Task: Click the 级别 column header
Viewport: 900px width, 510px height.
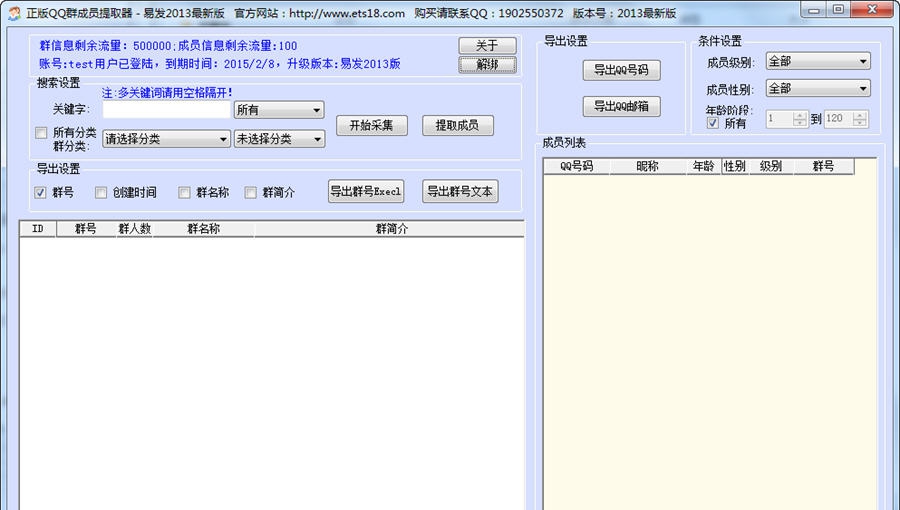Action: tap(771, 166)
